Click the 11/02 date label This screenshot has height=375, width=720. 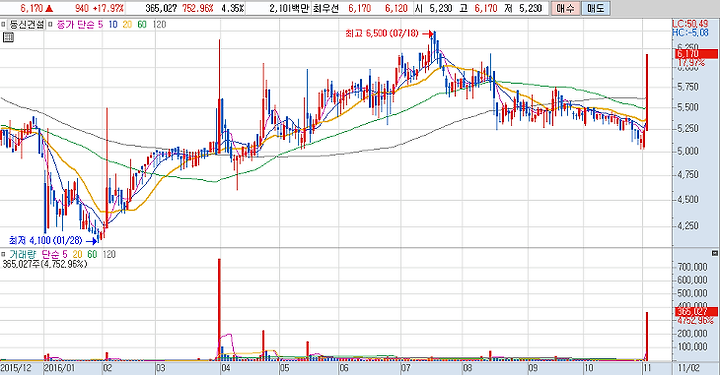point(688,368)
